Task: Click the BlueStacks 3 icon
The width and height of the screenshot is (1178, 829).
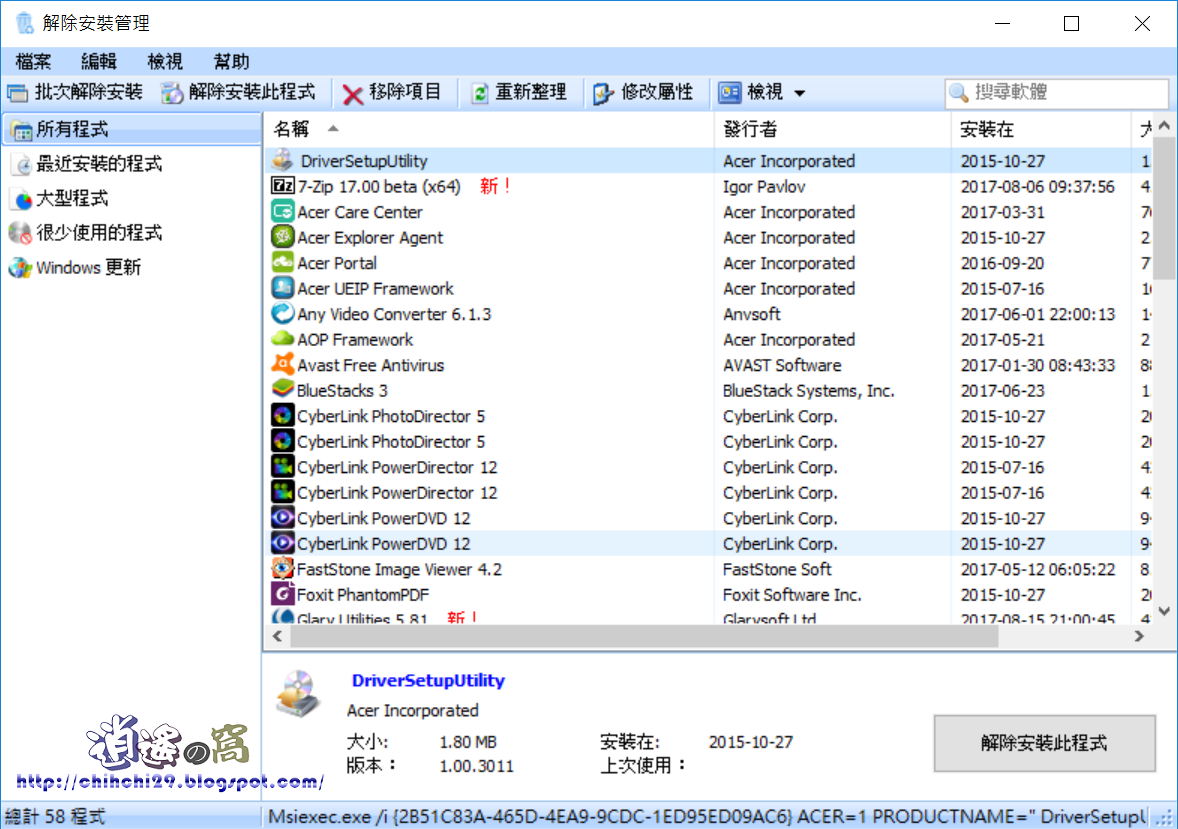Action: click(282, 389)
